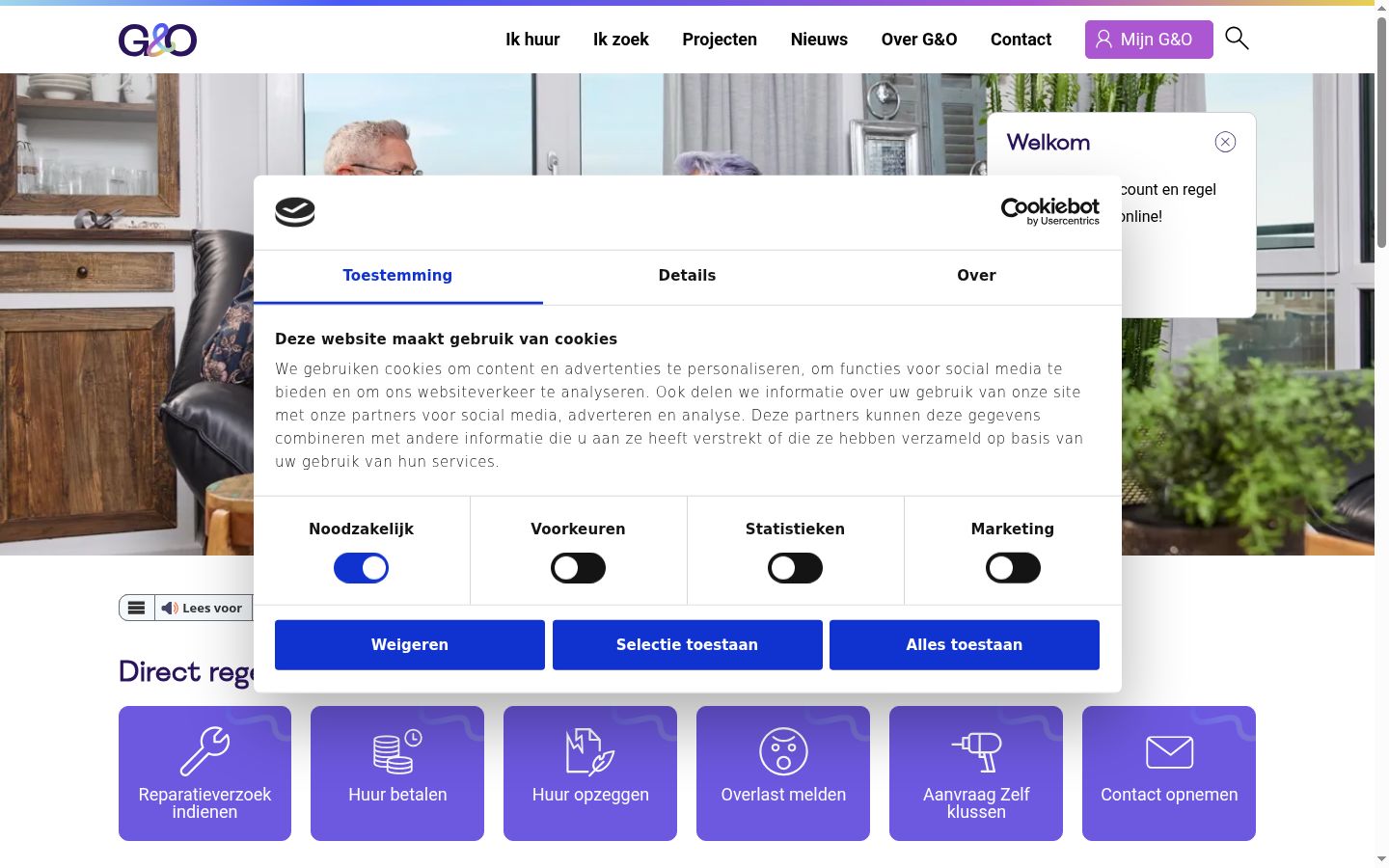Click Selectie toestaan button

(687, 644)
